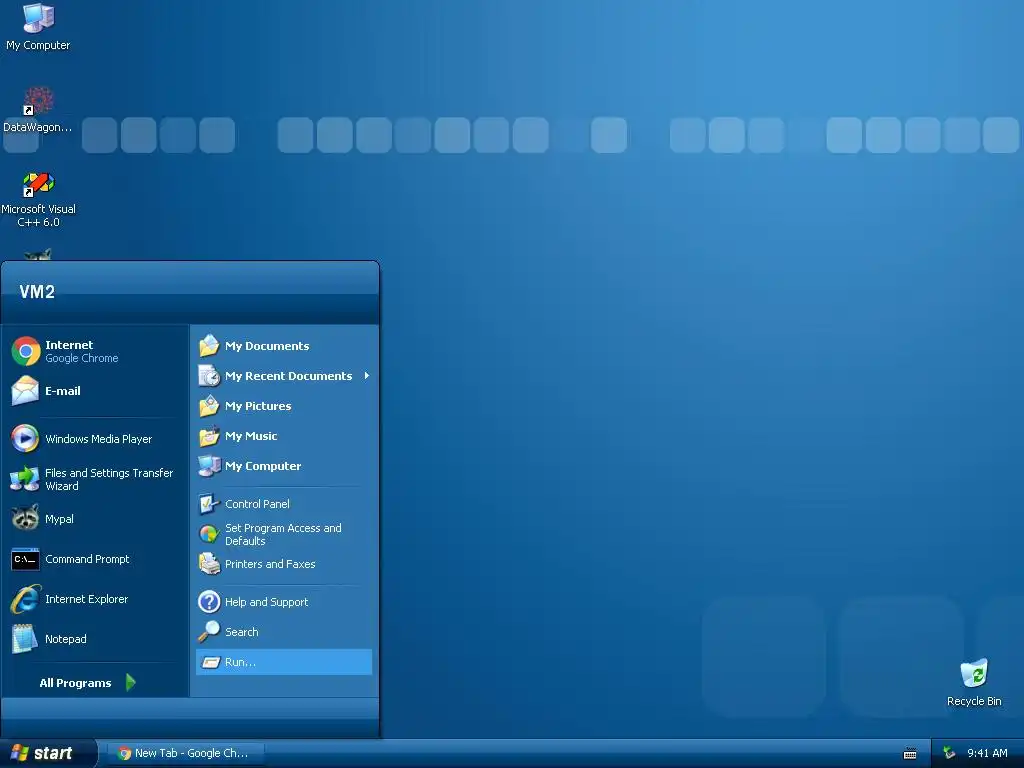Expand the All Programs green arrow
The height and width of the screenshot is (768, 1024).
point(131,682)
